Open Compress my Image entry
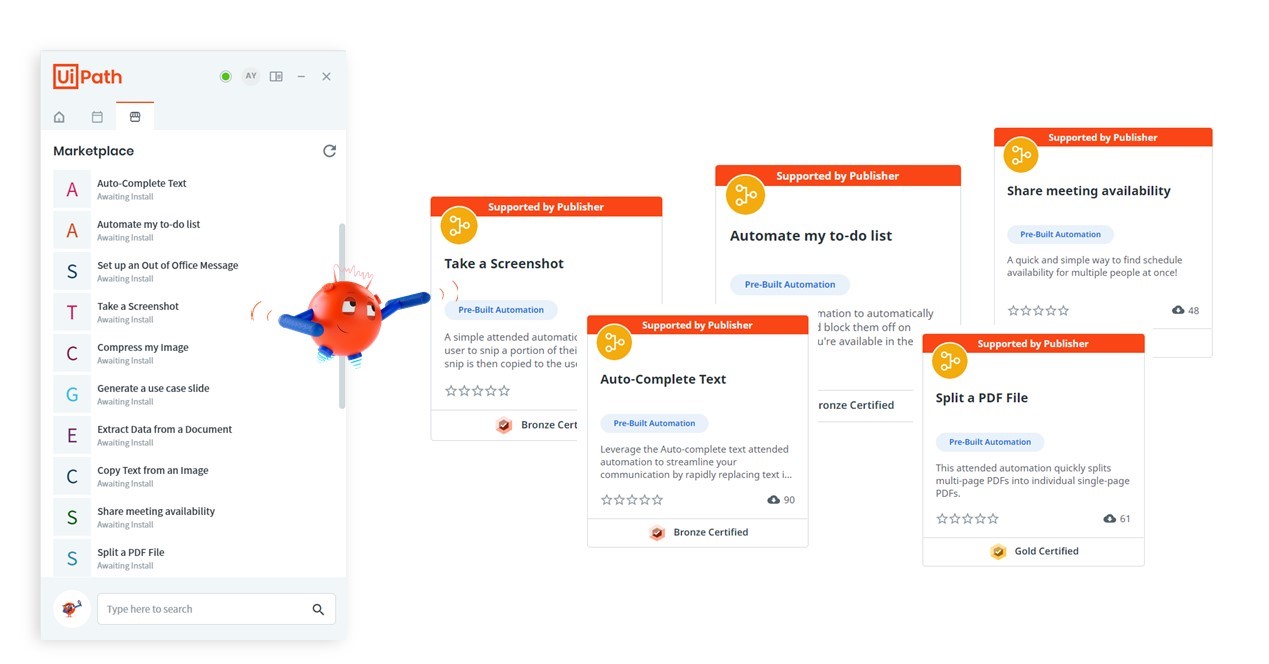 point(195,353)
